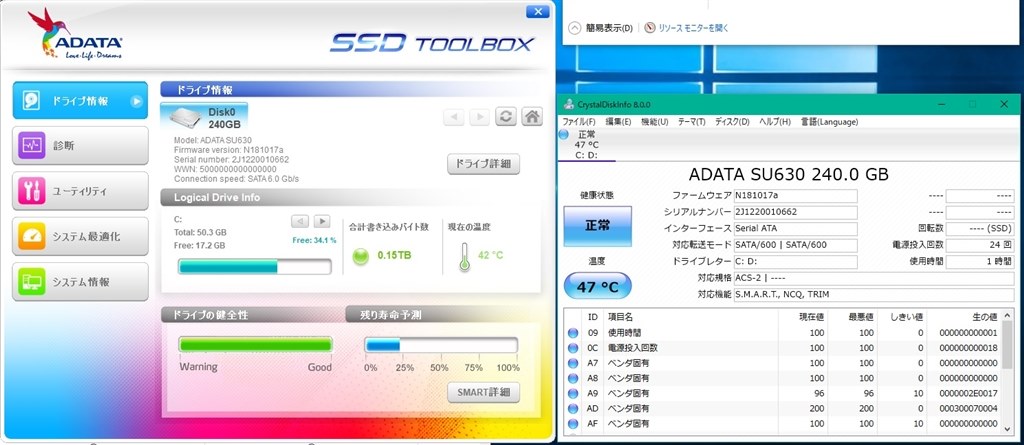Click the remaining life estimate bar
The height and width of the screenshot is (445, 1024).
441,345
